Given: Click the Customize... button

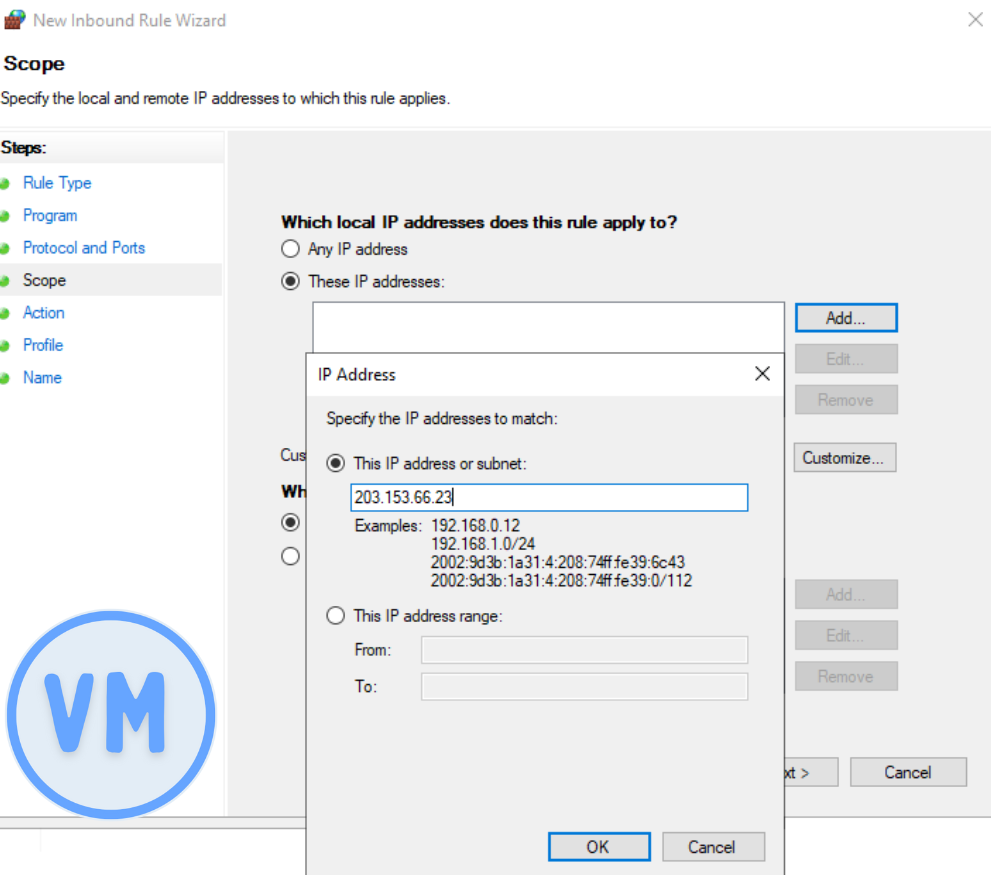Looking at the screenshot, I should pos(844,458).
